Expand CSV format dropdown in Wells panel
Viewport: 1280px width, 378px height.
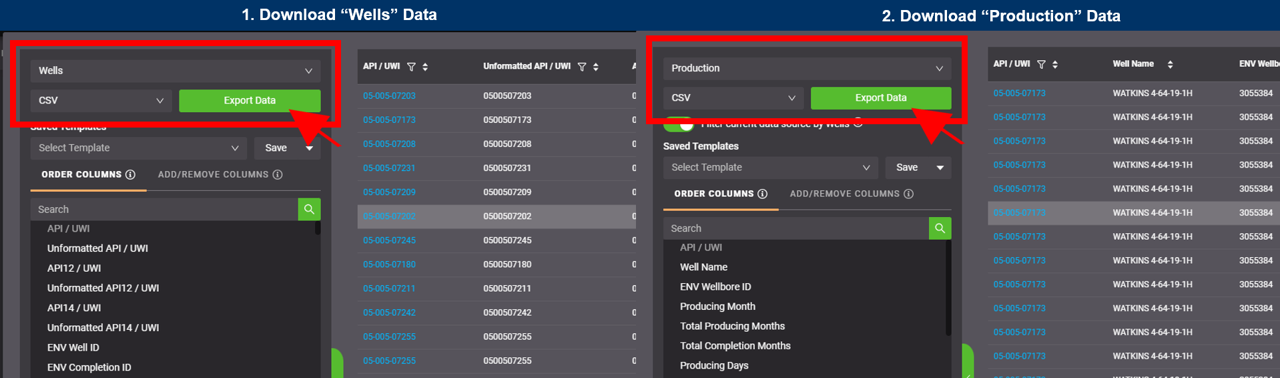101,101
